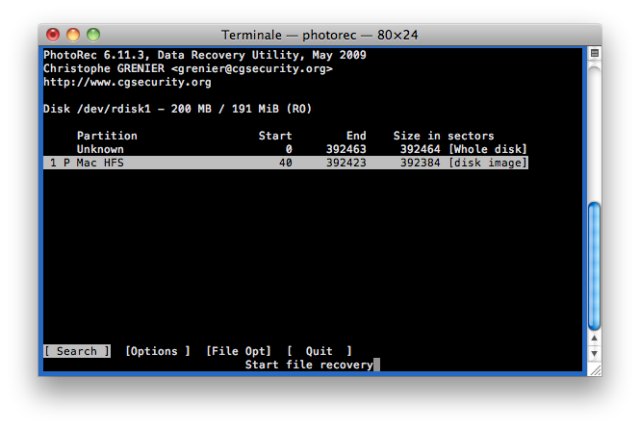Select the Unknown whole disk row
640x429 pixels.
click(302, 149)
